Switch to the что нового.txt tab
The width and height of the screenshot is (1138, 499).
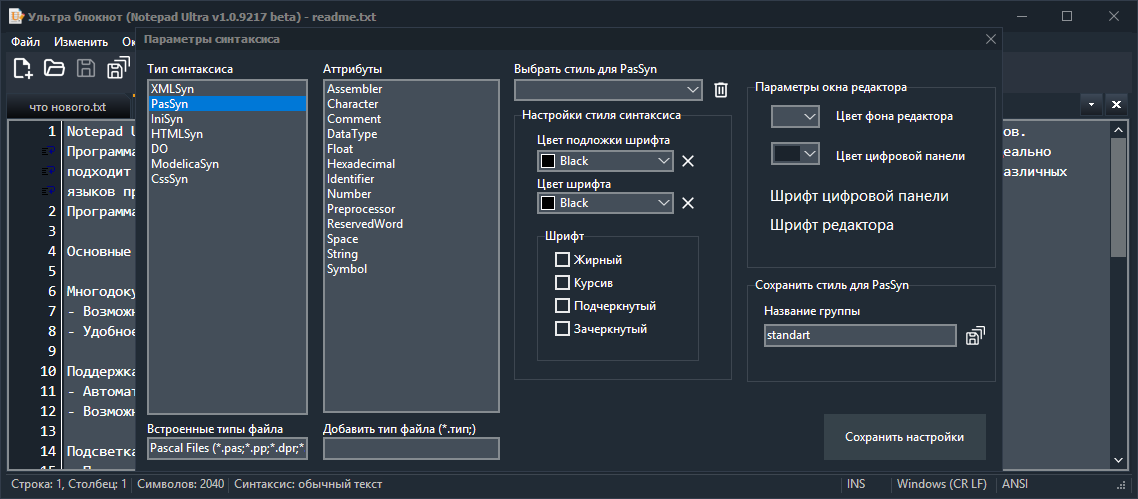coord(67,106)
